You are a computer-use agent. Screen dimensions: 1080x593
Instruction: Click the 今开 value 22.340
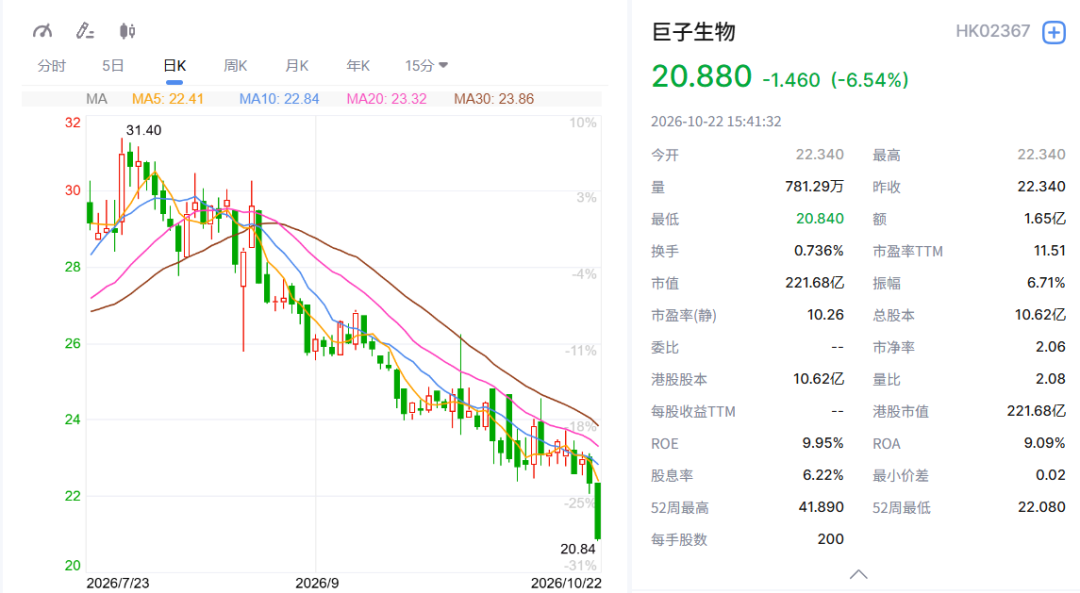tap(820, 154)
